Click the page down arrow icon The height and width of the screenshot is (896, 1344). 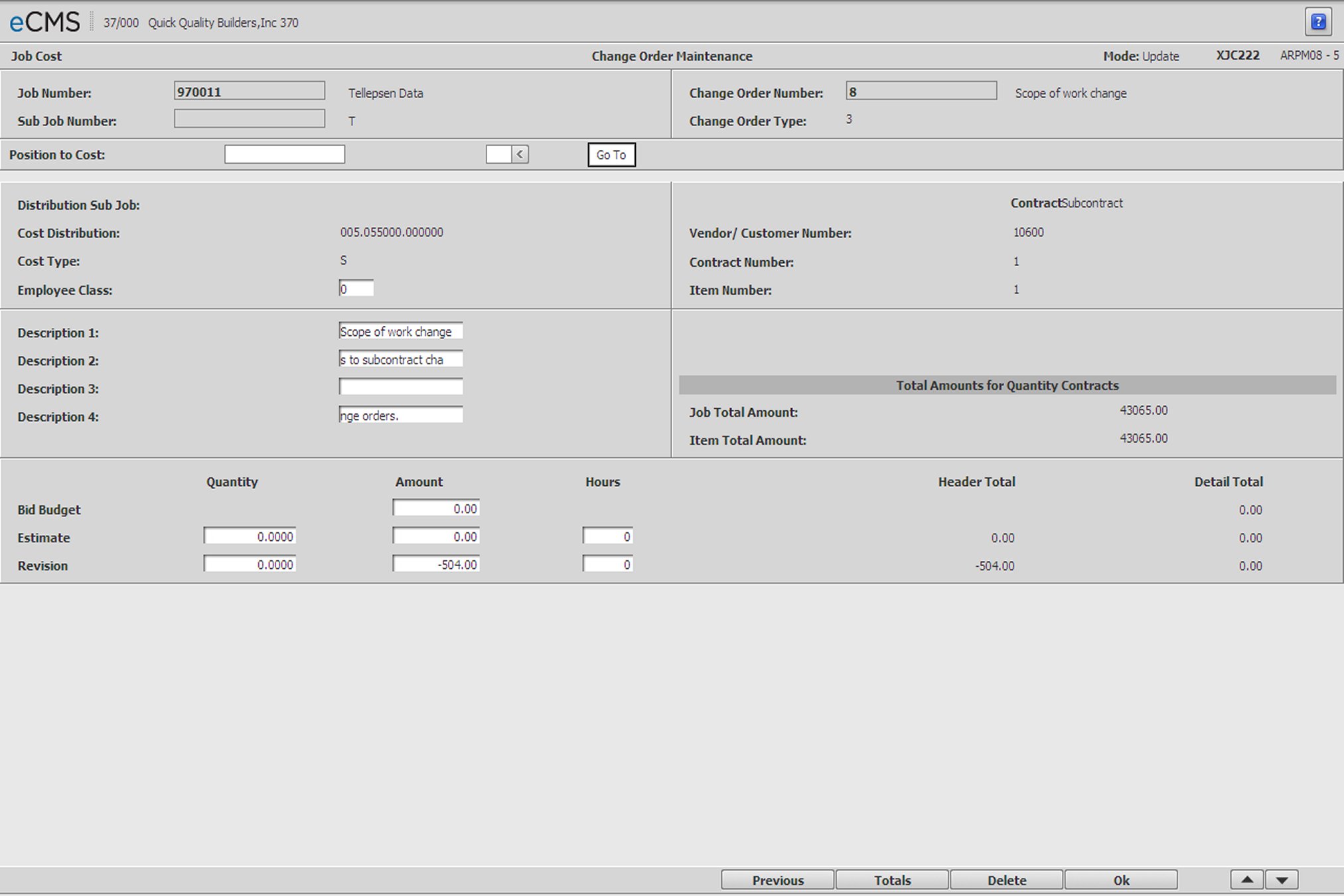click(1282, 880)
